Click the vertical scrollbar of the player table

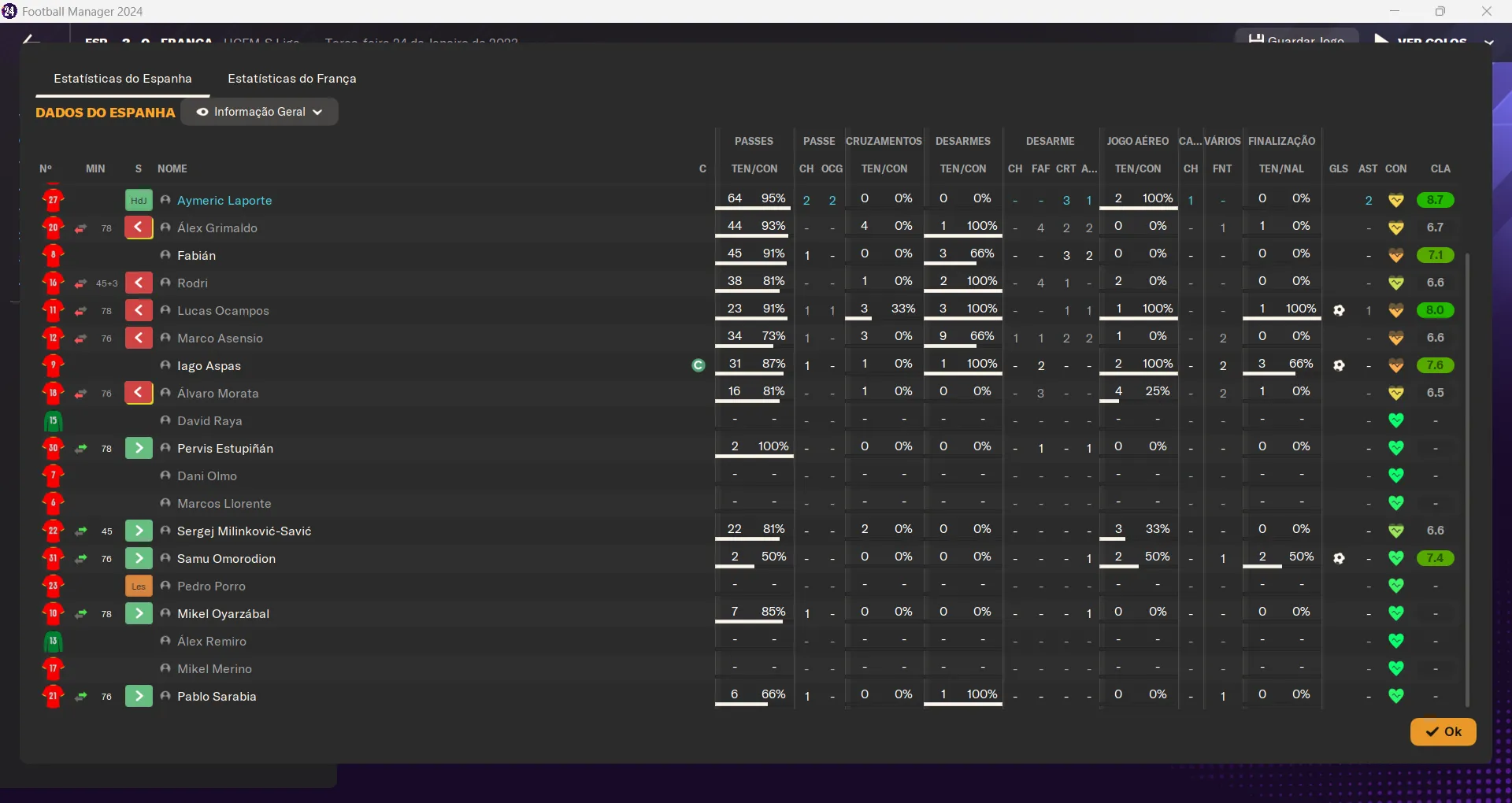click(x=1467, y=480)
